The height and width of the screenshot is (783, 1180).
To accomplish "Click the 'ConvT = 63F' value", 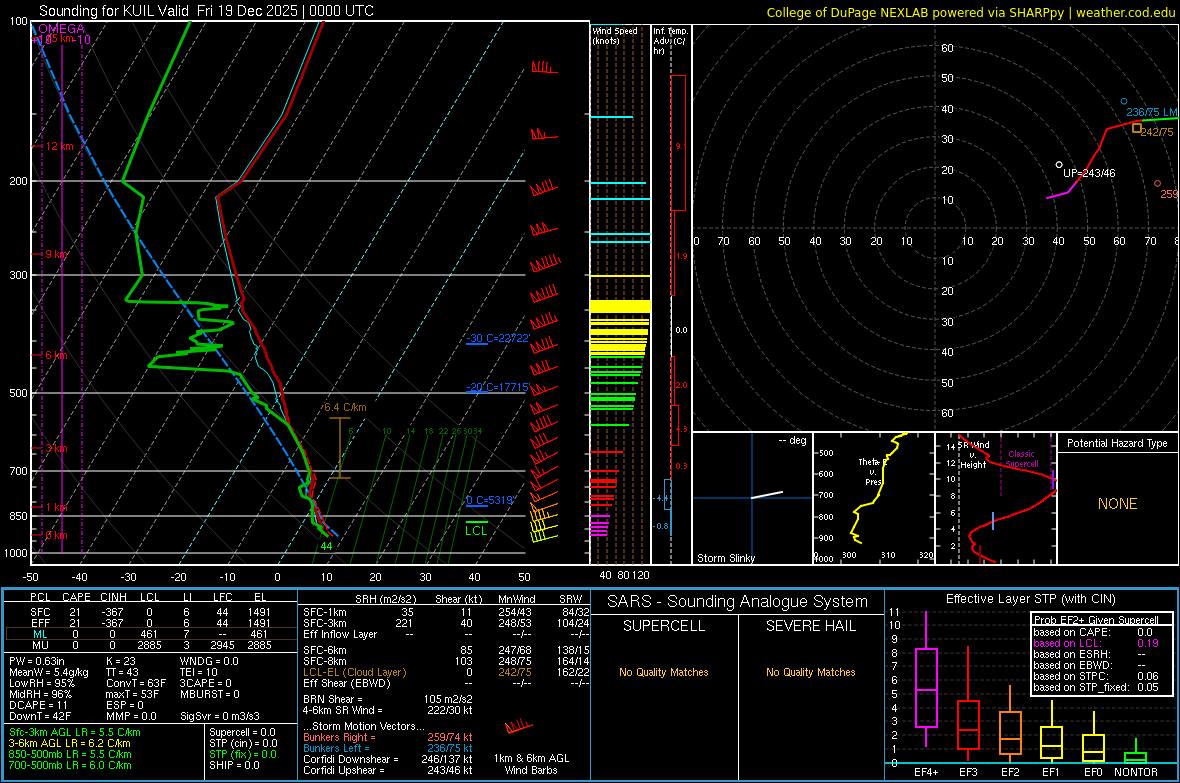I will [136, 683].
